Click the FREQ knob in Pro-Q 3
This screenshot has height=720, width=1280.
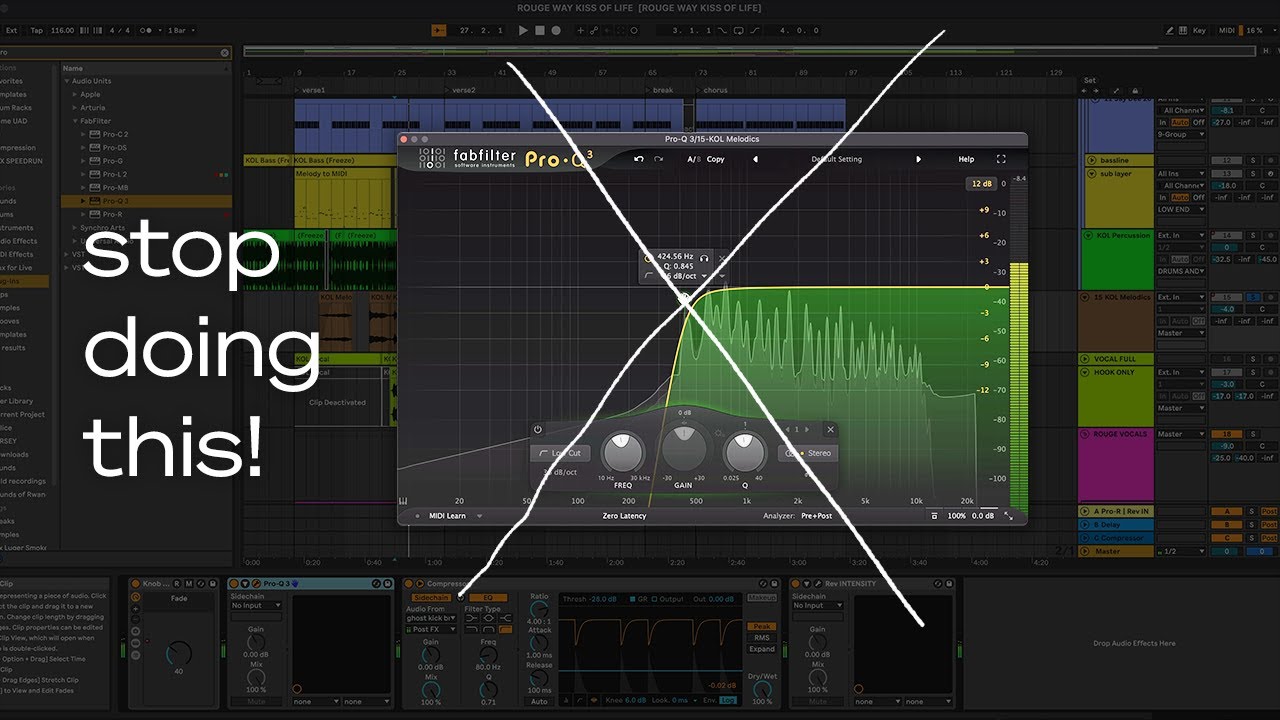[622, 452]
